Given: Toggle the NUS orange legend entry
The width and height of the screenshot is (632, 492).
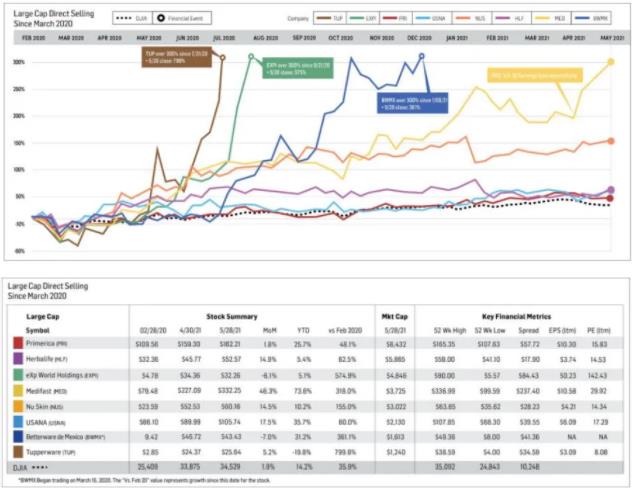Looking at the screenshot, I should click(471, 18).
